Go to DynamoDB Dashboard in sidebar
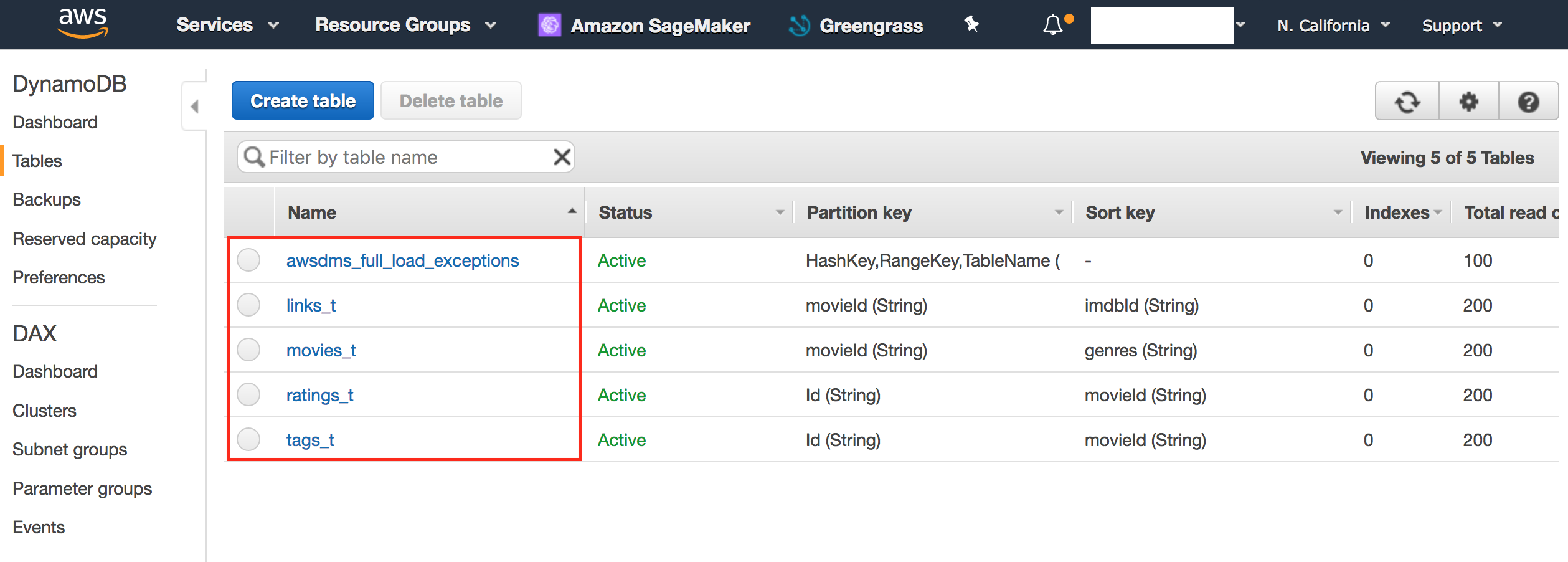Screen dimensions: 1568x562 point(55,122)
